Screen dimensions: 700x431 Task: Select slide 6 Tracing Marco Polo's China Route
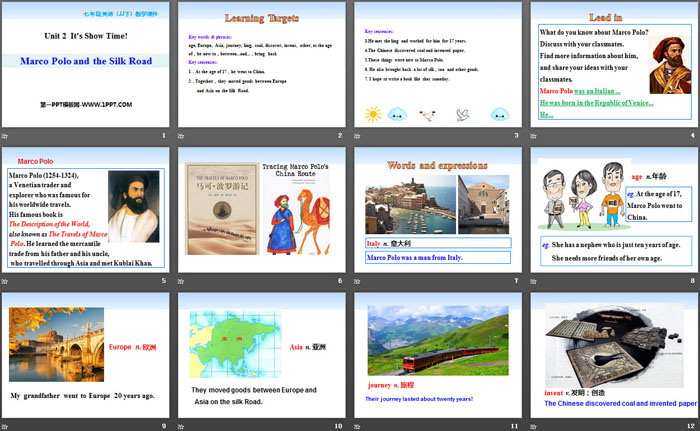point(262,210)
